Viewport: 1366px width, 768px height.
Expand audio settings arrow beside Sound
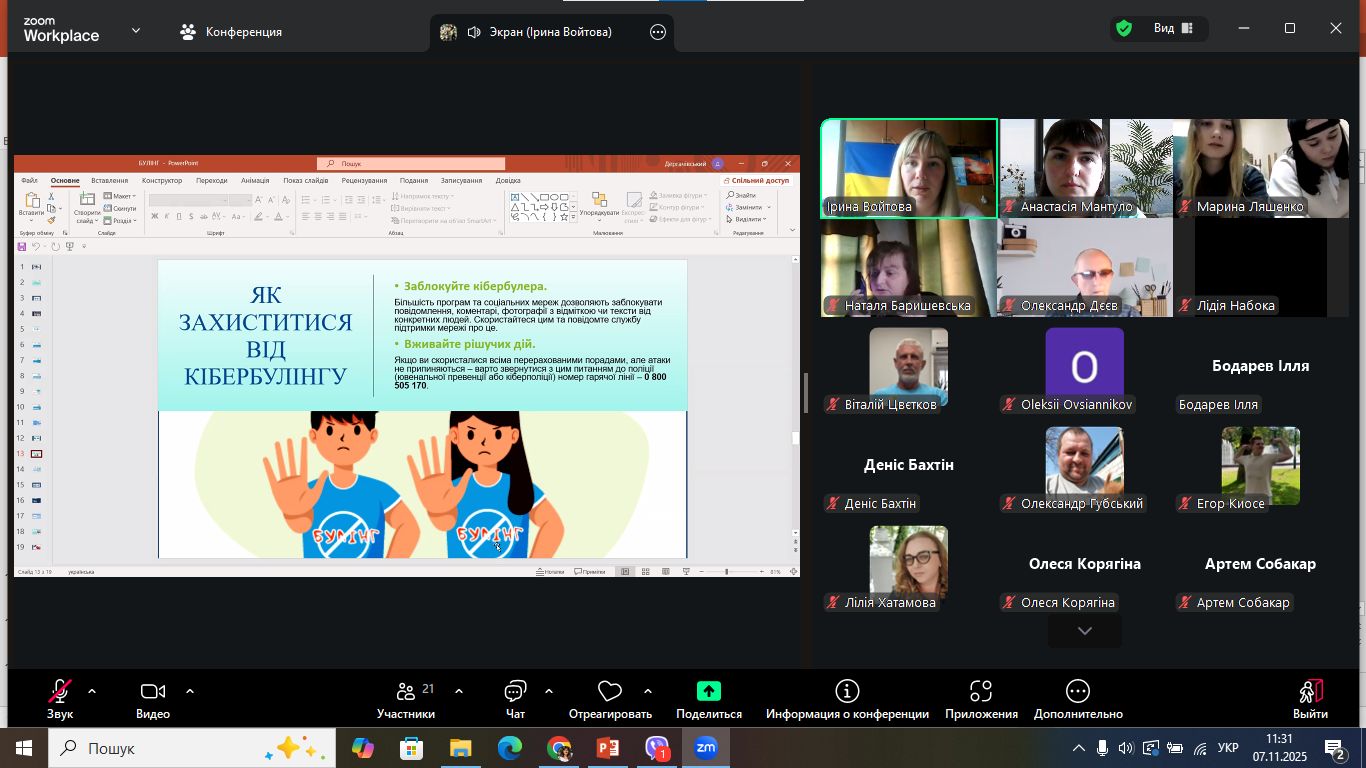coord(92,691)
